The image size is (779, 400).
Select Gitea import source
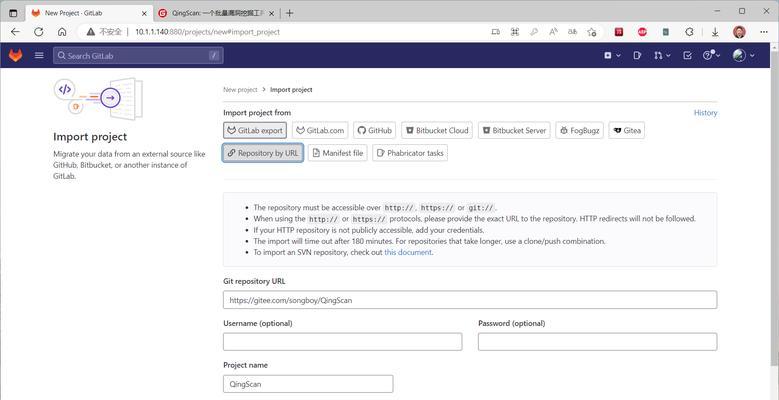pos(626,131)
